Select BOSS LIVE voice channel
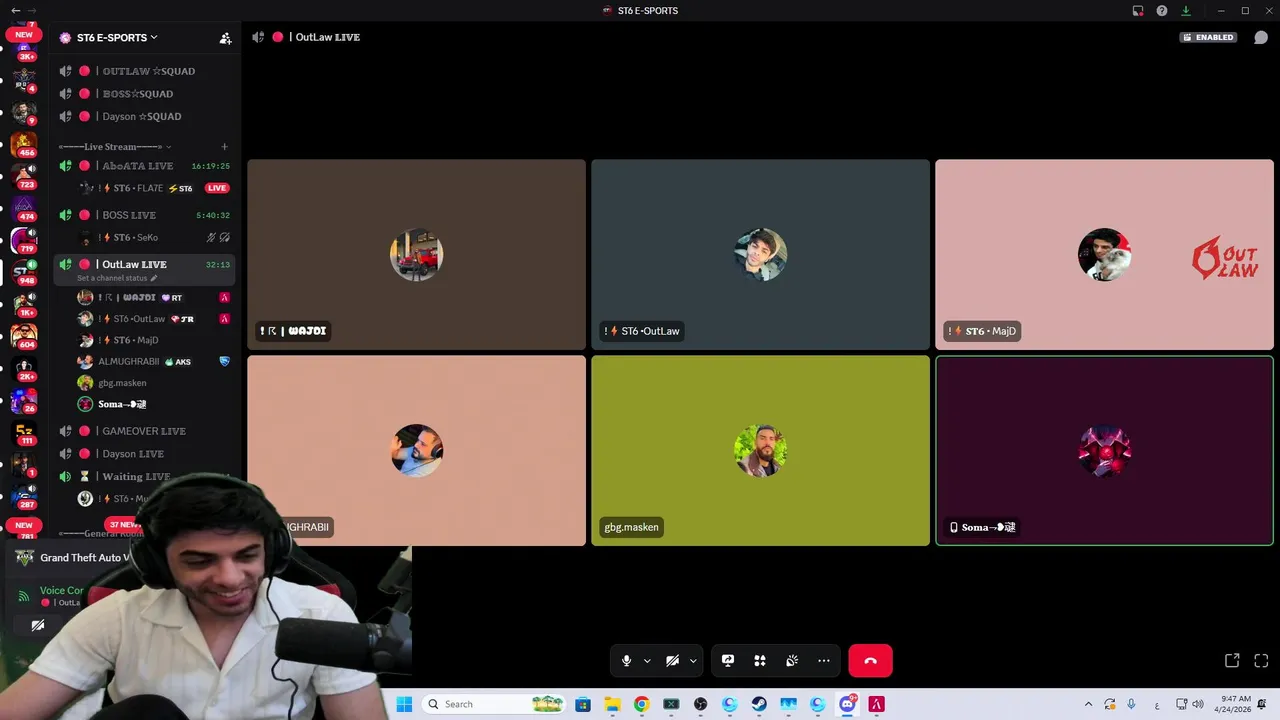The image size is (1280, 720). click(x=146, y=215)
